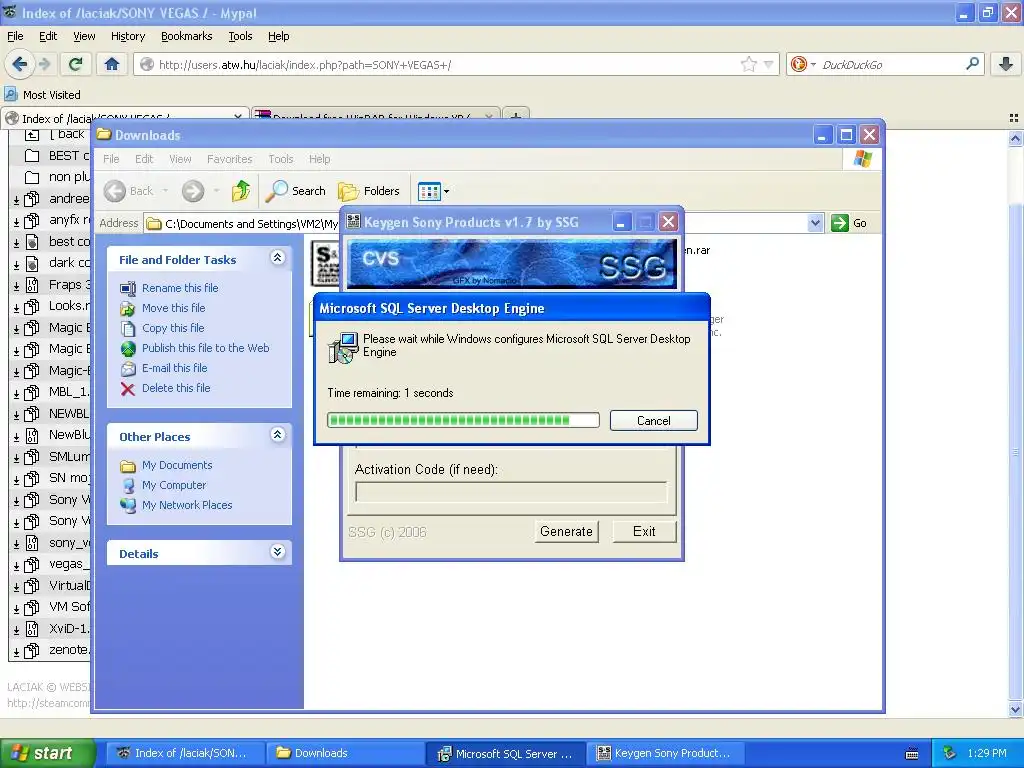
Task: Click the SQL Server installation progress bar
Action: point(463,420)
